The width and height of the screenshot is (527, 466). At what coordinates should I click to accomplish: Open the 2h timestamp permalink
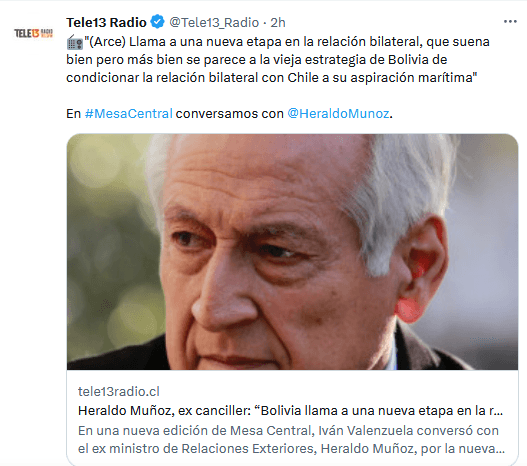pyautogui.click(x=278, y=23)
